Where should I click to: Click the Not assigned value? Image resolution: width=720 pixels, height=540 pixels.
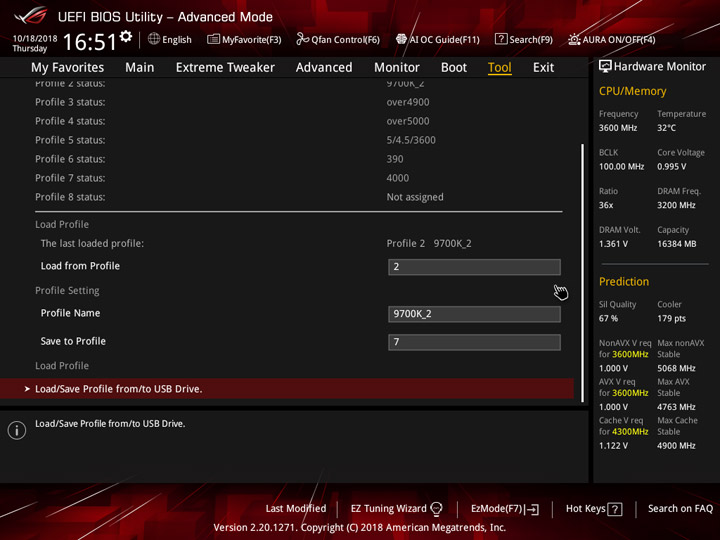tap(415, 197)
